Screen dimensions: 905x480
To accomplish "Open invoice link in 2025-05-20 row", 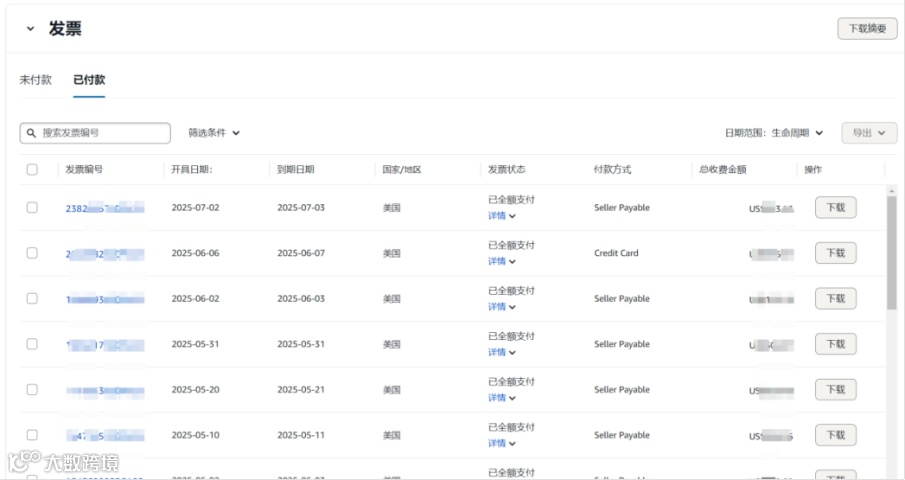I will click(x=104, y=391).
